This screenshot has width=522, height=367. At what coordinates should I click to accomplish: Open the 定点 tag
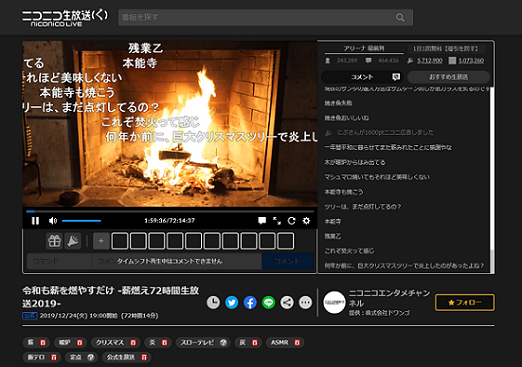click(76, 357)
